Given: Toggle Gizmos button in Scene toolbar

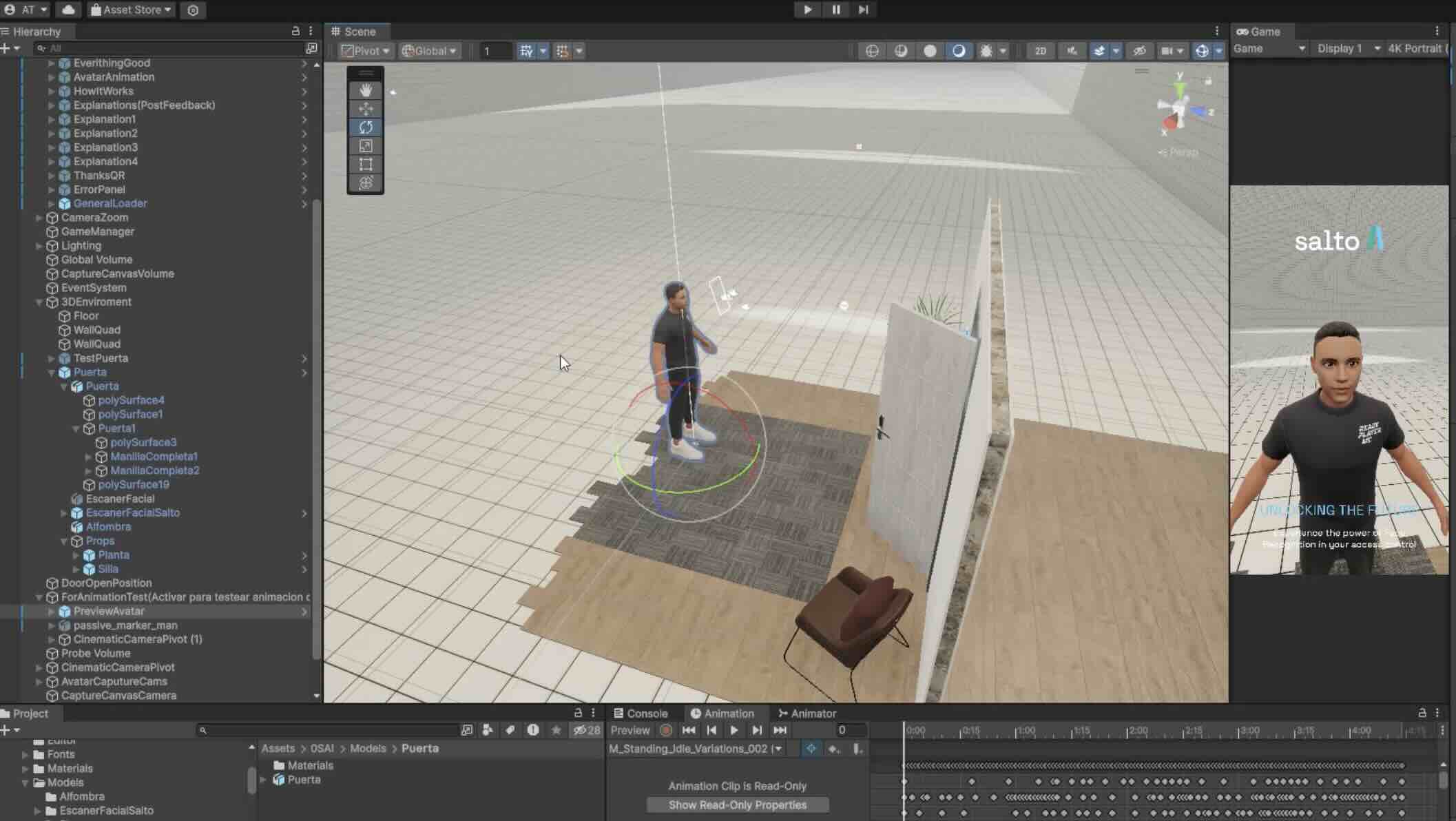Looking at the screenshot, I should pos(1202,51).
